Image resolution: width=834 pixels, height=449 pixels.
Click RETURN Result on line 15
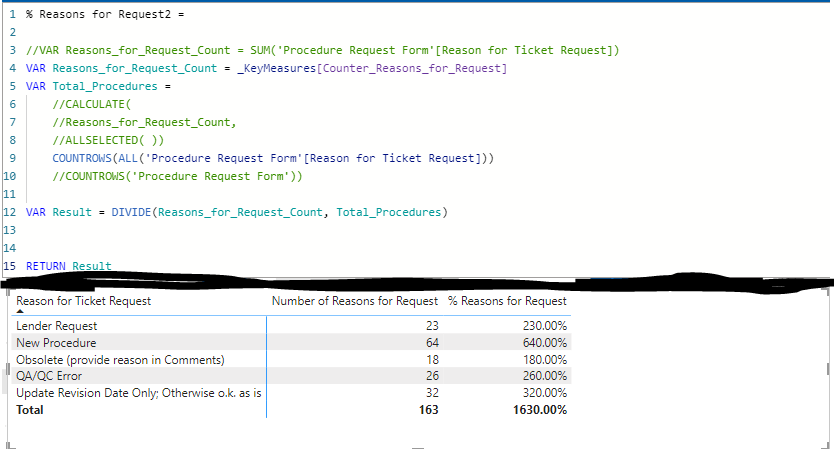pos(69,266)
